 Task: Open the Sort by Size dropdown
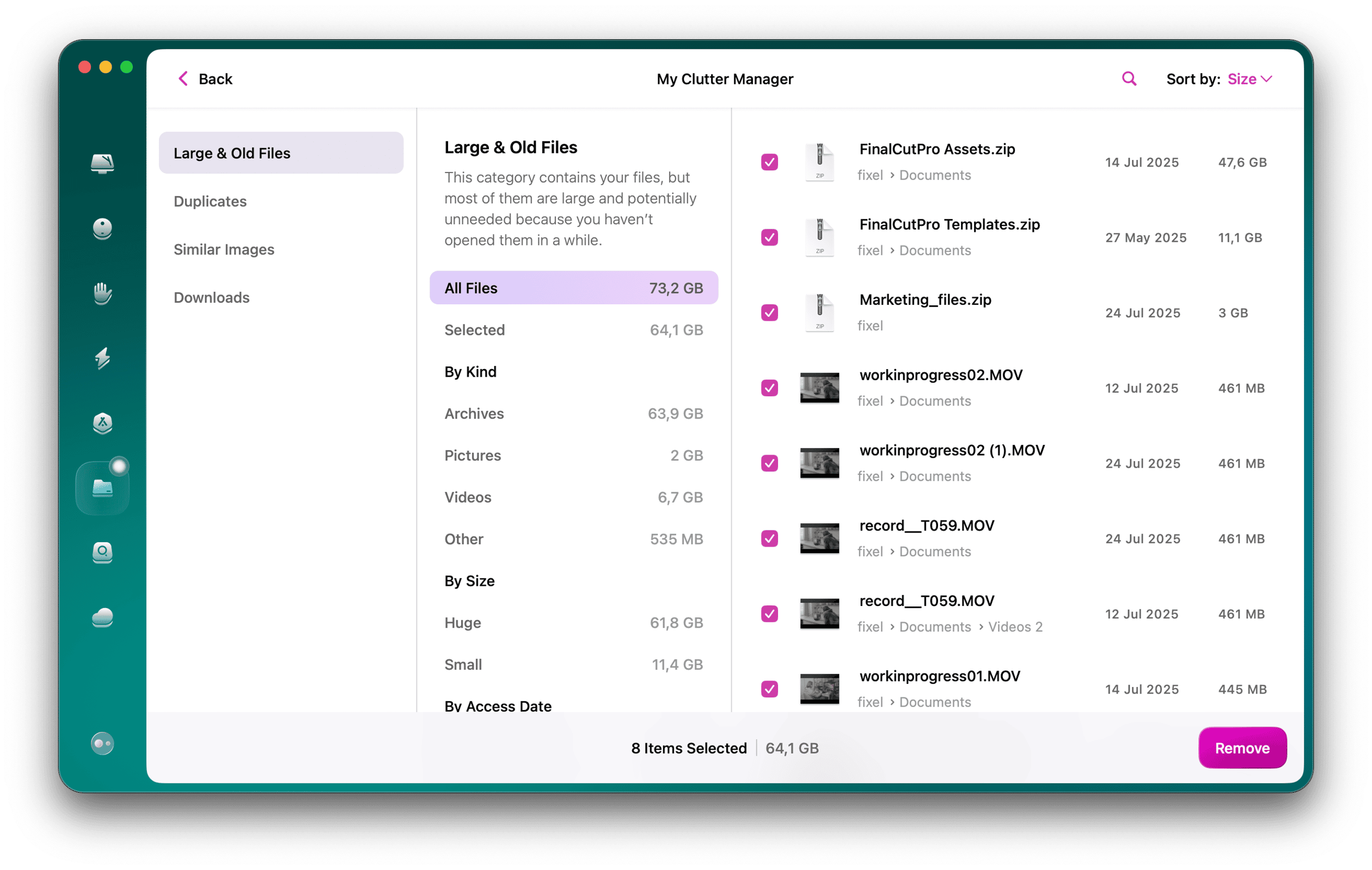point(1249,78)
